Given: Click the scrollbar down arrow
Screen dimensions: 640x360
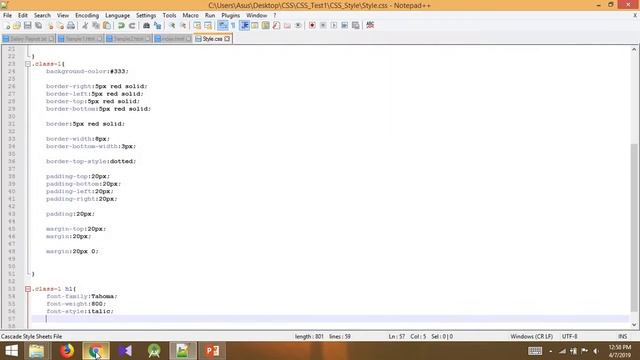Looking at the screenshot, I should (634, 325).
